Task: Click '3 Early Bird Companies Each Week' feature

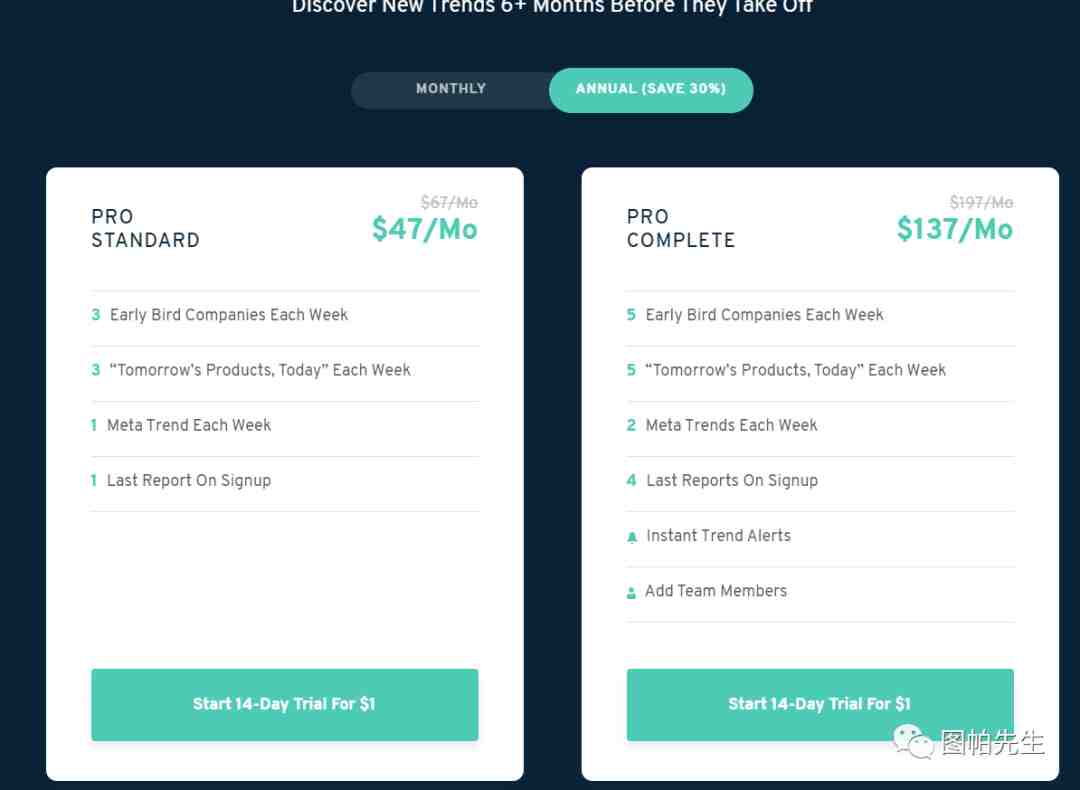Action: coord(220,315)
